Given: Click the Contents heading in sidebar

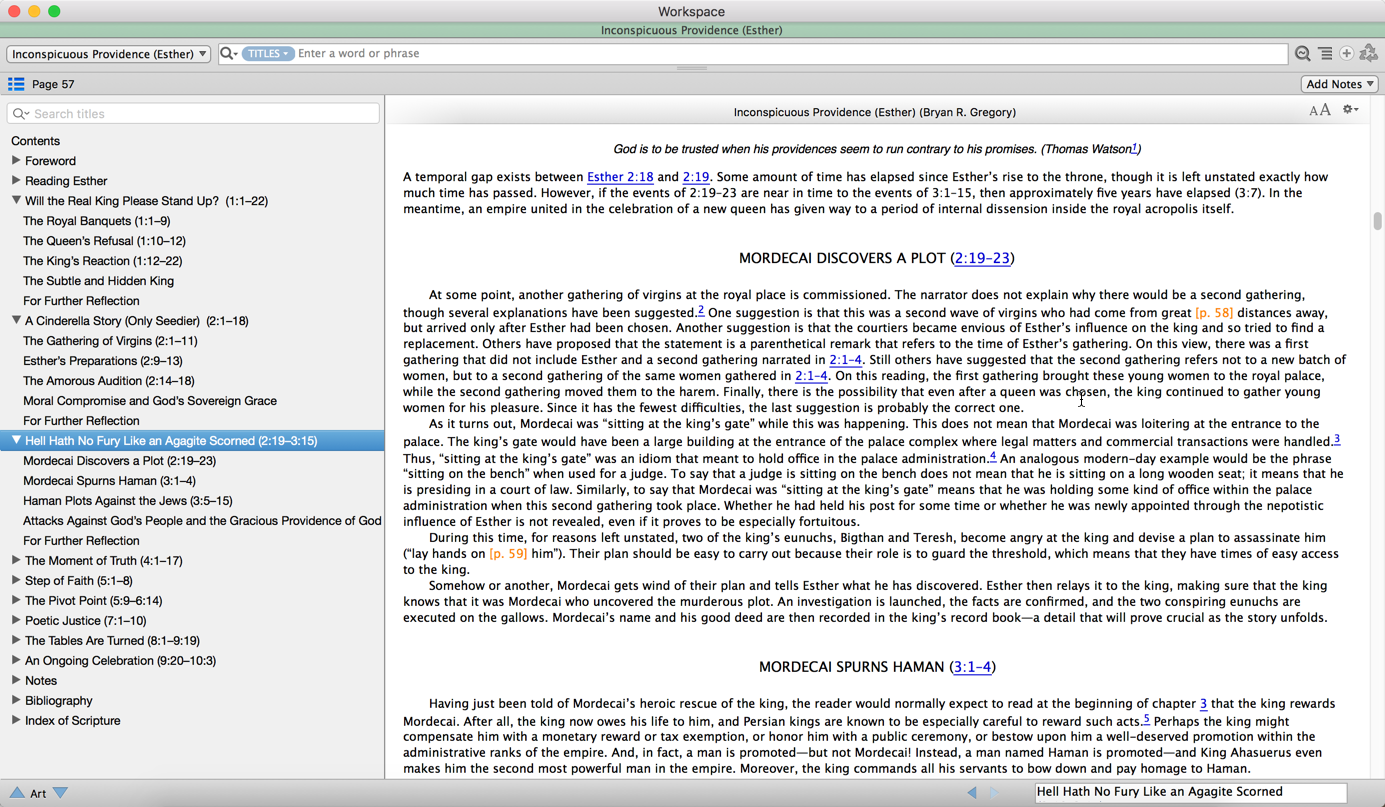Looking at the screenshot, I should coord(35,141).
